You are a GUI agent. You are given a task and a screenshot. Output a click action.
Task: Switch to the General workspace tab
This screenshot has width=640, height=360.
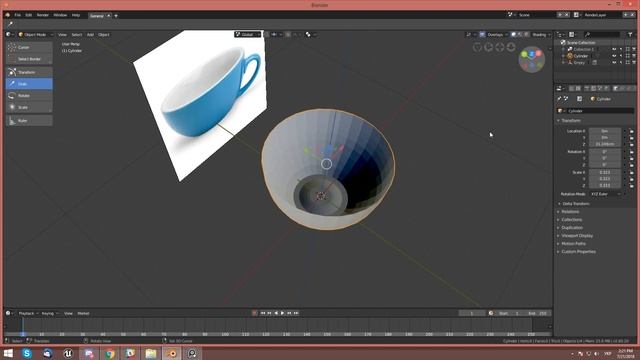[97, 16]
